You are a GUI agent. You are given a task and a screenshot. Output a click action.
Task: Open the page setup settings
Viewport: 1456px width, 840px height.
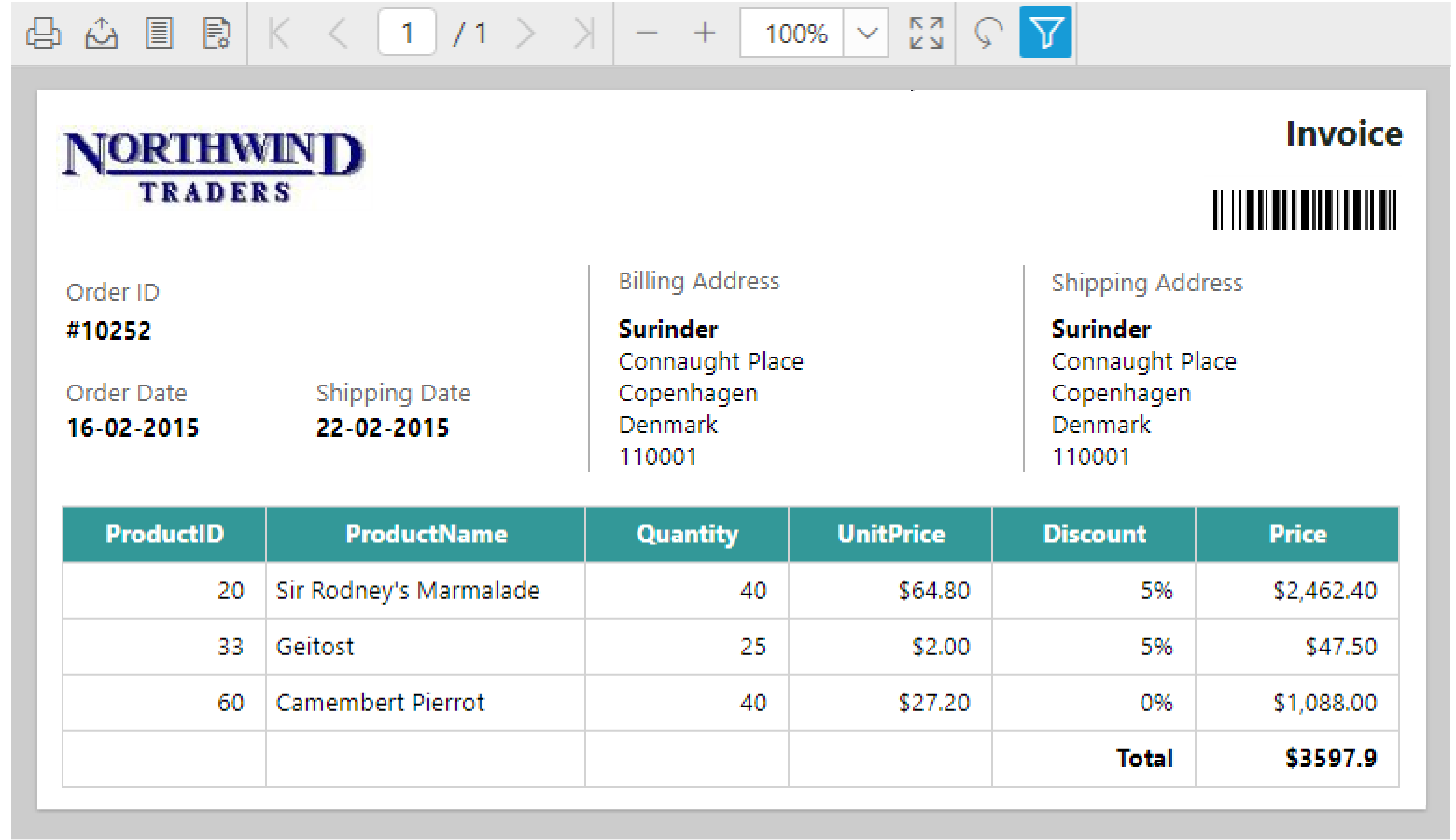(216, 32)
